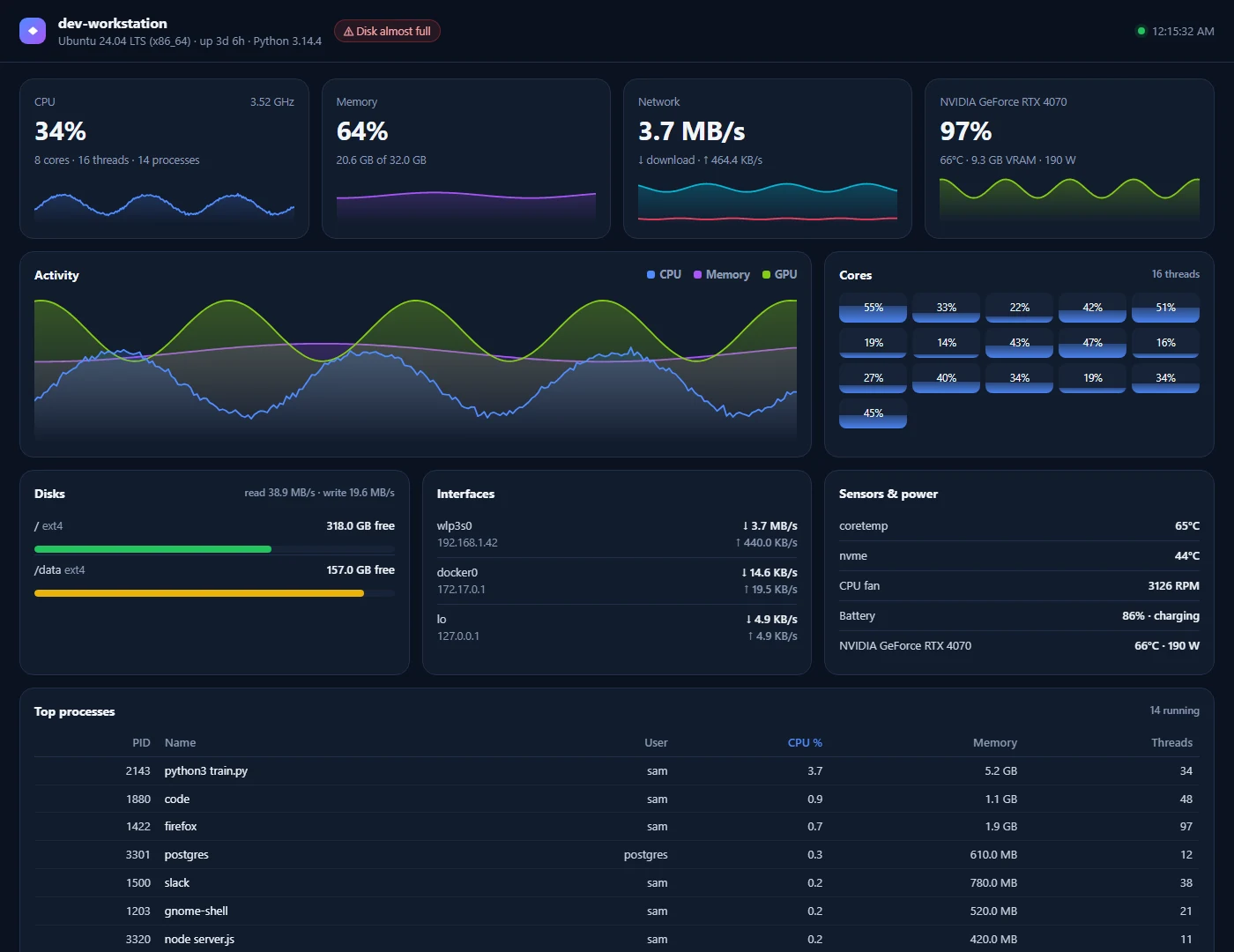1234x952 pixels.
Task: Click the /data disk usage bar
Action: pos(214,593)
